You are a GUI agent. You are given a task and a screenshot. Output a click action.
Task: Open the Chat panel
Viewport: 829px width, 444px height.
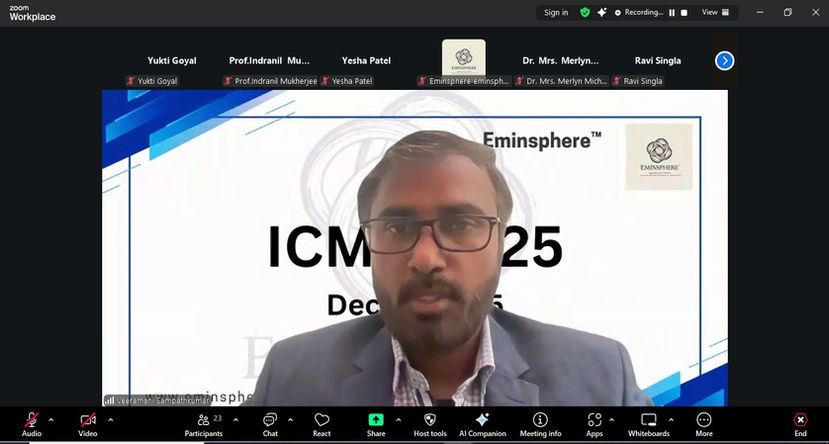[270, 424]
